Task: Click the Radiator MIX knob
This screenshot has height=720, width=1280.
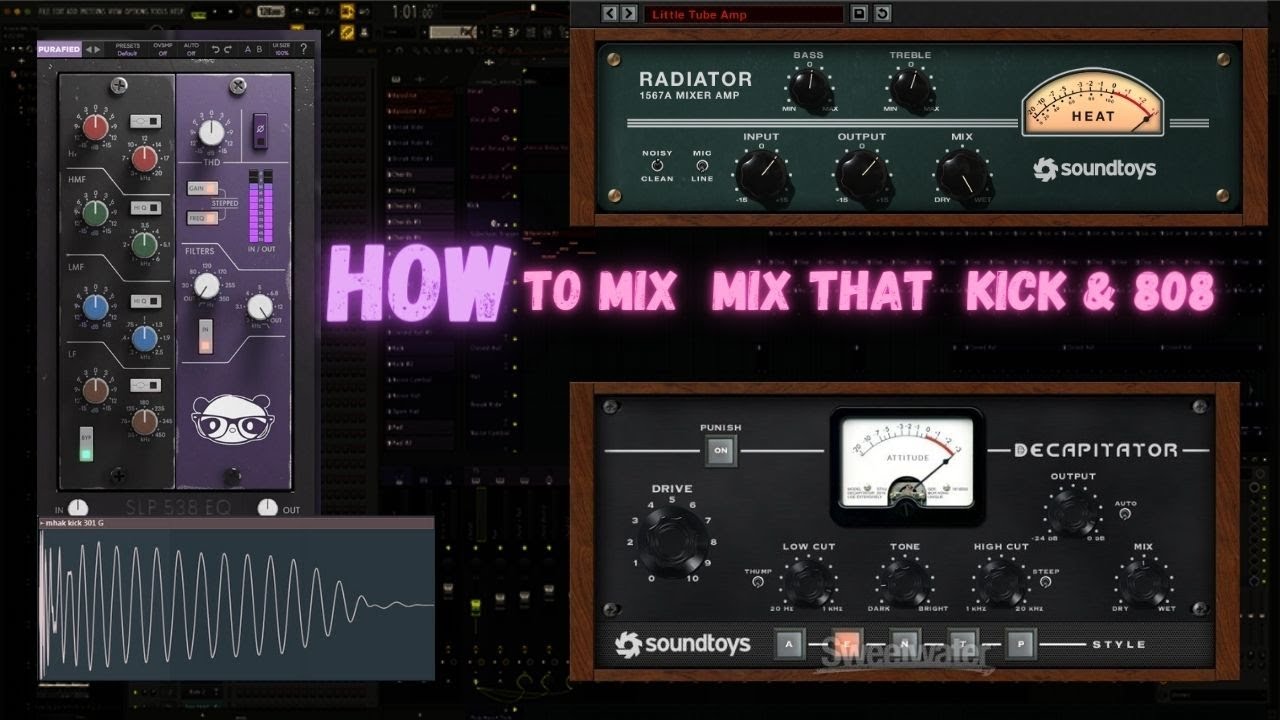Action: tap(963, 174)
